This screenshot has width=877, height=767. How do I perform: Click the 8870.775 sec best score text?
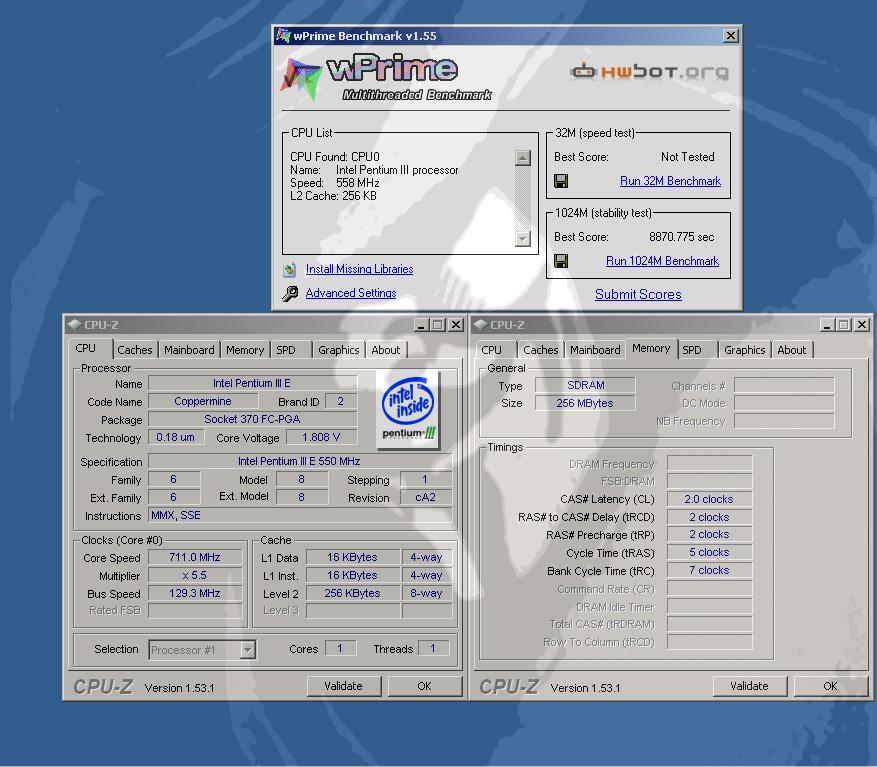coord(681,237)
